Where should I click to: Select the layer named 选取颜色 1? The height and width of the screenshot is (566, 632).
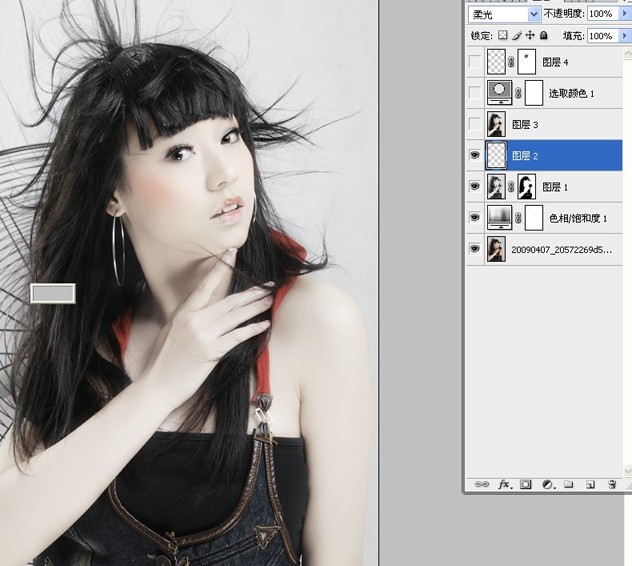click(x=572, y=94)
